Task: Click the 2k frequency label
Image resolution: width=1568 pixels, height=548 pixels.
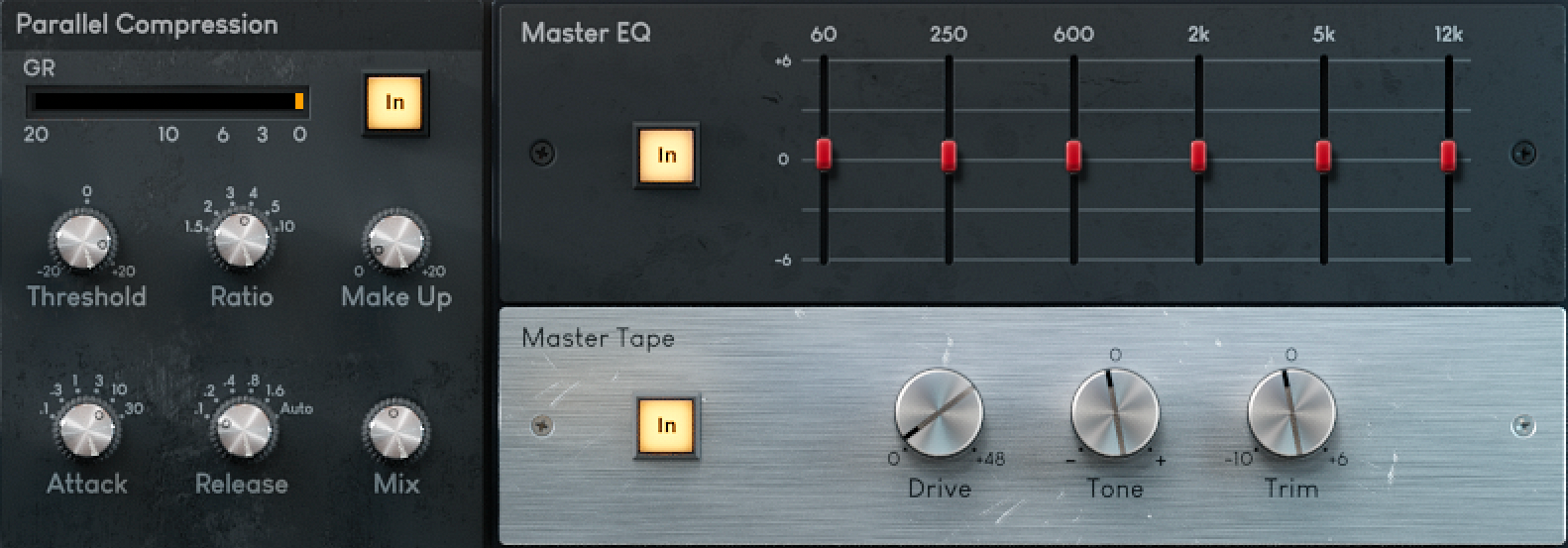Action: click(x=1198, y=35)
